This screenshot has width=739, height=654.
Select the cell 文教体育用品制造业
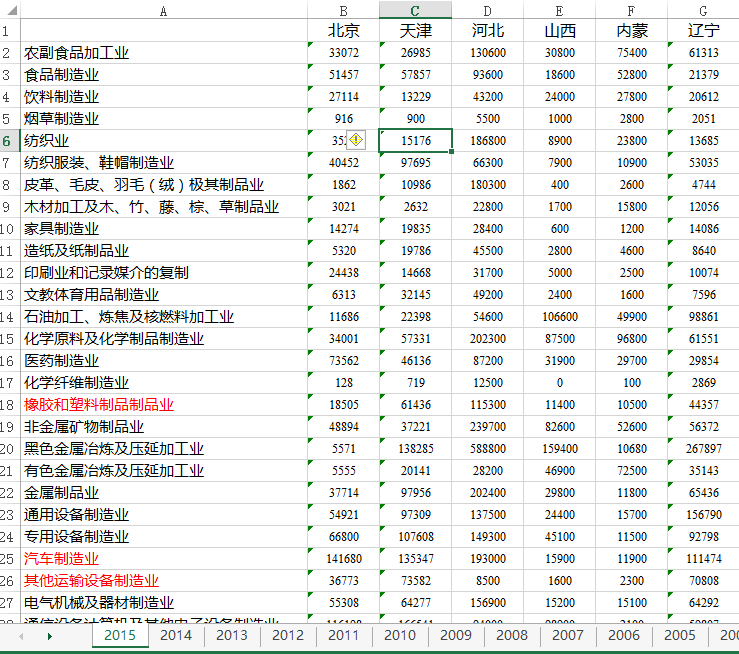(164, 294)
